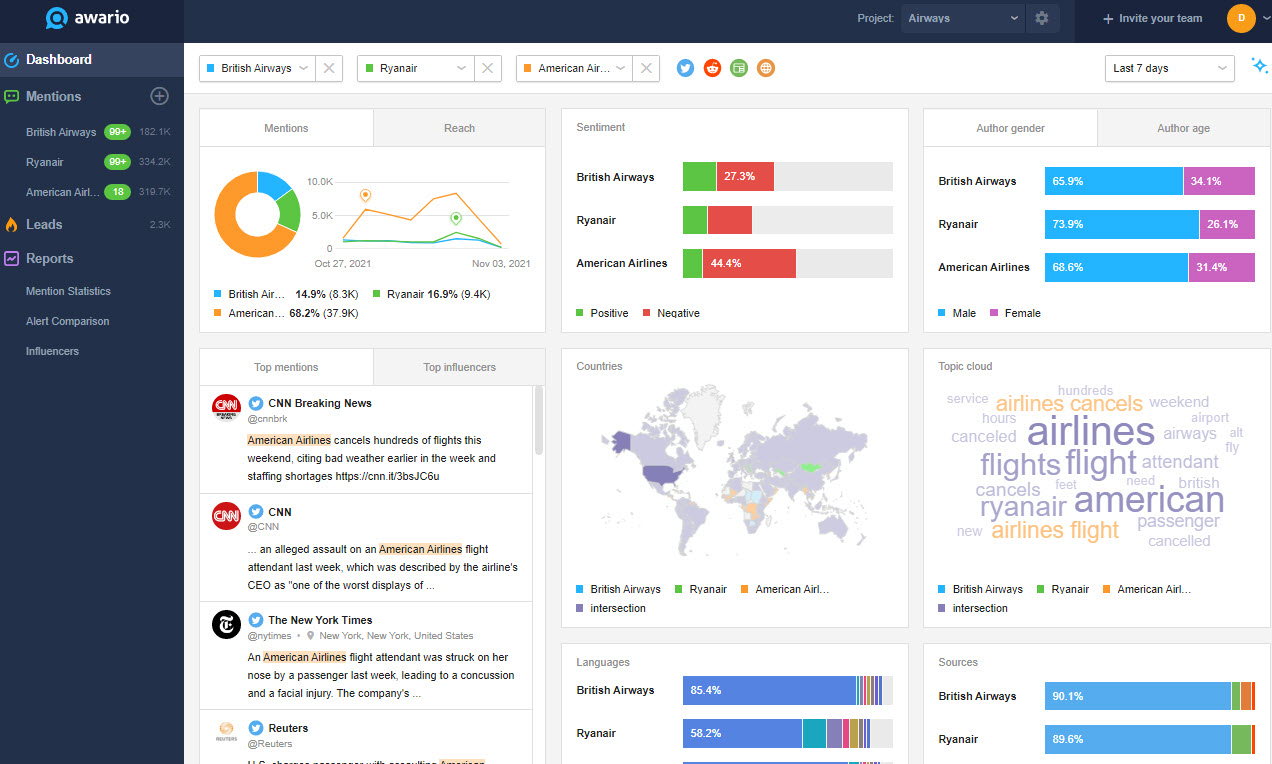Screen dimensions: 1272x764
Task: Click the British Airways languages bar 85.4%
Action: click(769, 690)
